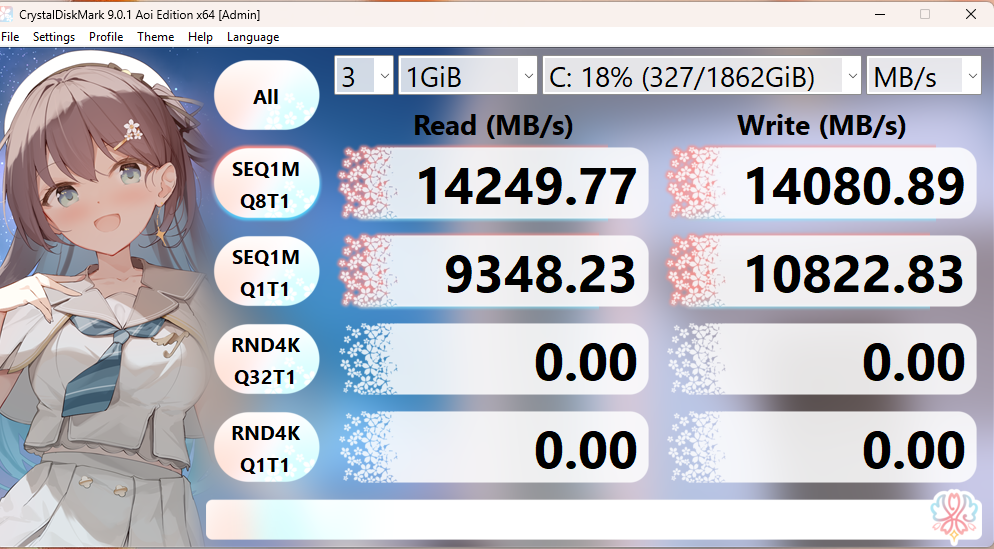
Task: Maximize the CrystalDiskMark window
Action: point(925,14)
